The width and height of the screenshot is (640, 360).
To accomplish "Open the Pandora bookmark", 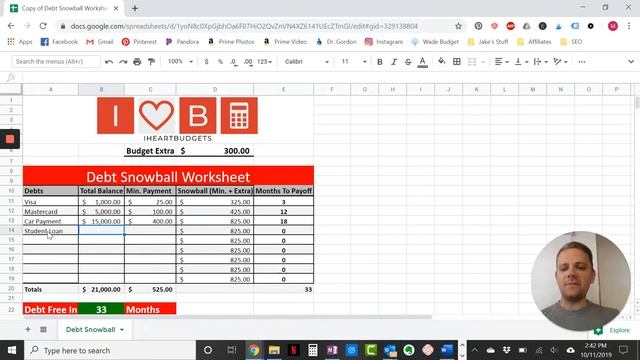I will click(x=182, y=42).
